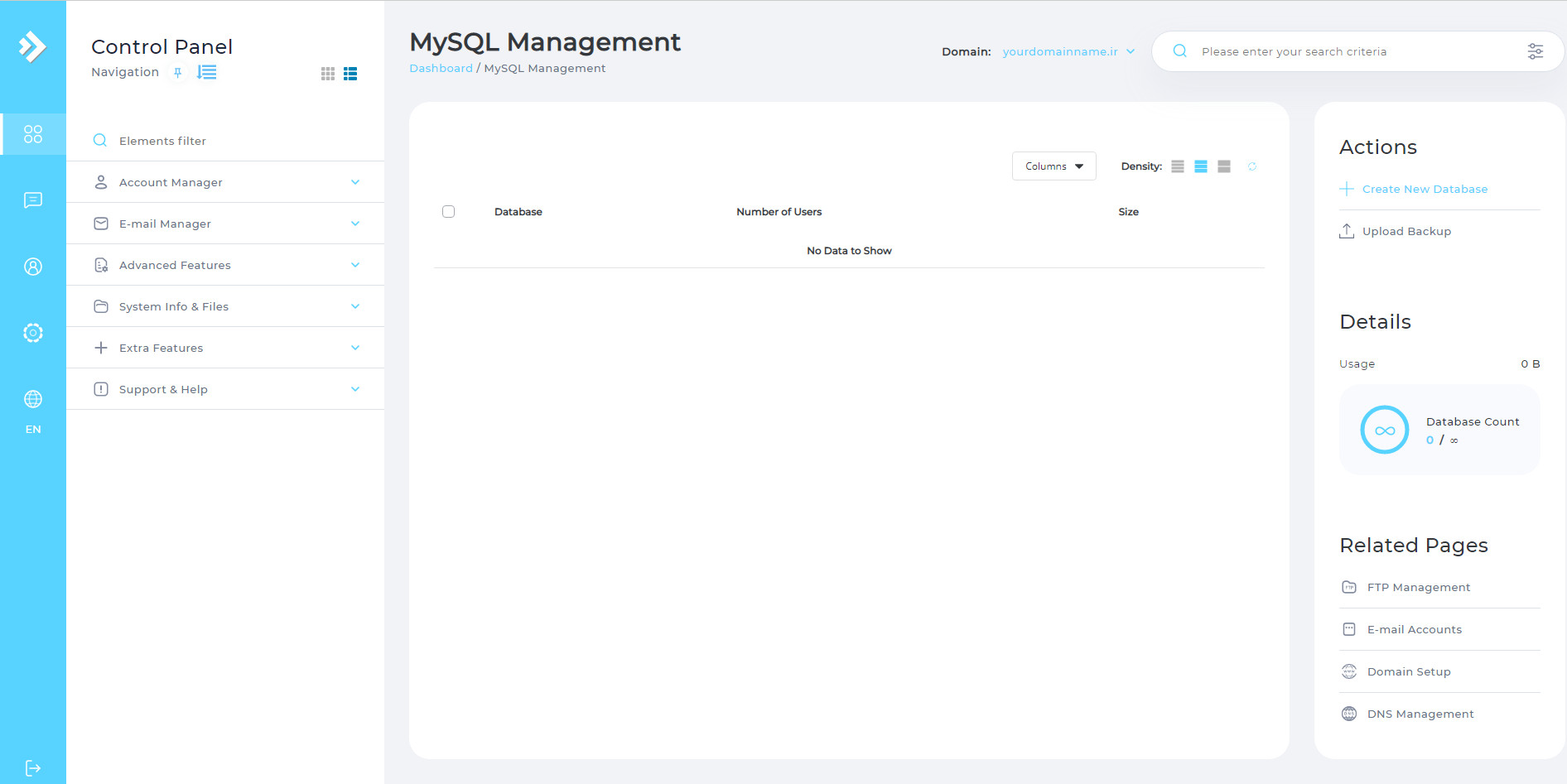The width and height of the screenshot is (1567, 784).
Task: Toggle the select-all databases checkbox
Action: [449, 212]
